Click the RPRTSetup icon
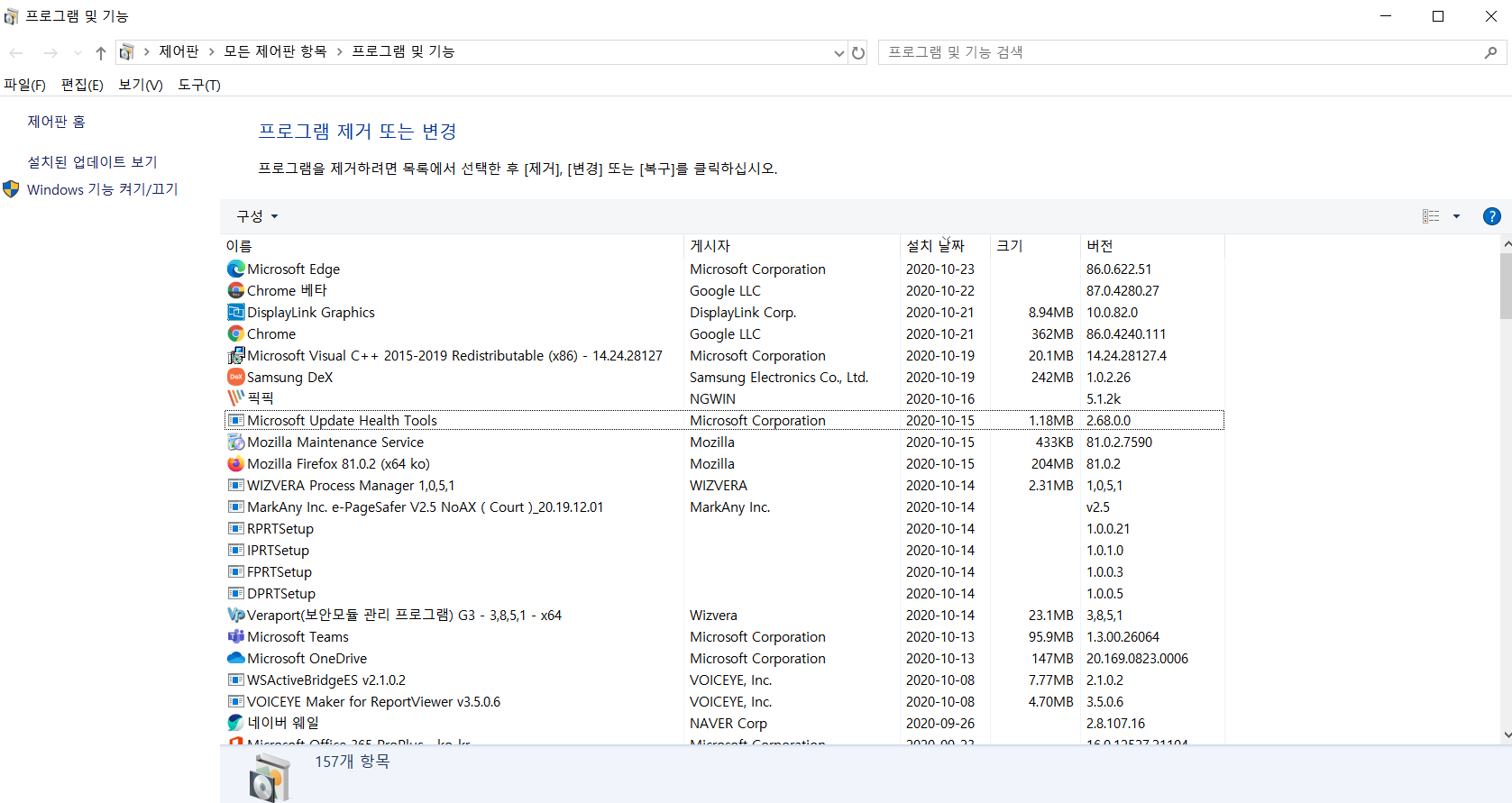 pos(236,528)
